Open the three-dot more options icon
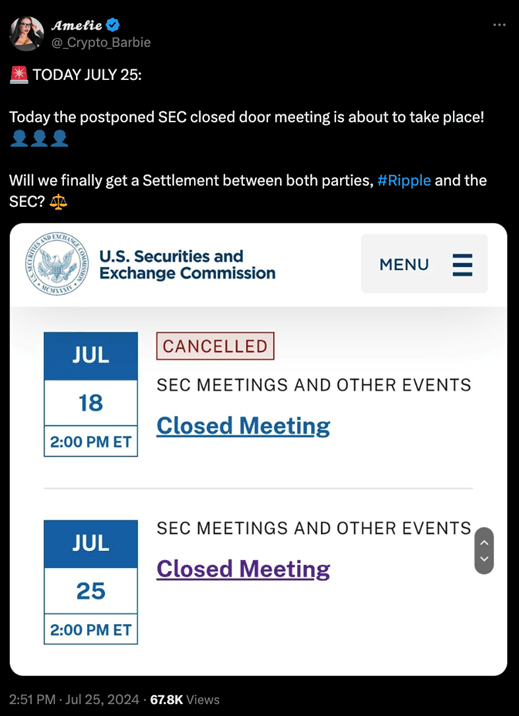The image size is (519, 716). click(x=499, y=25)
